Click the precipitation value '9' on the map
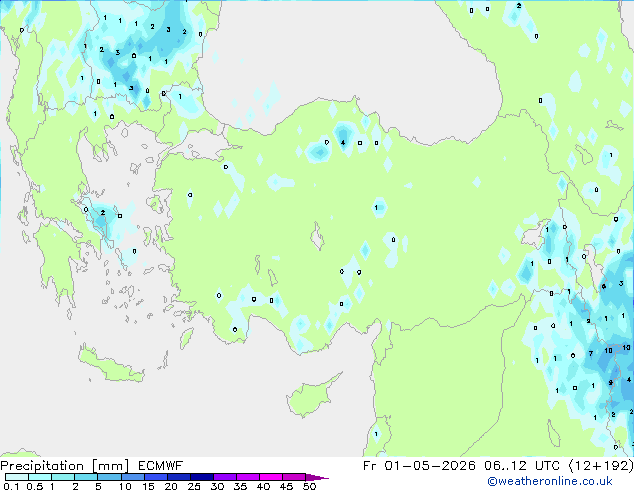 (611, 383)
